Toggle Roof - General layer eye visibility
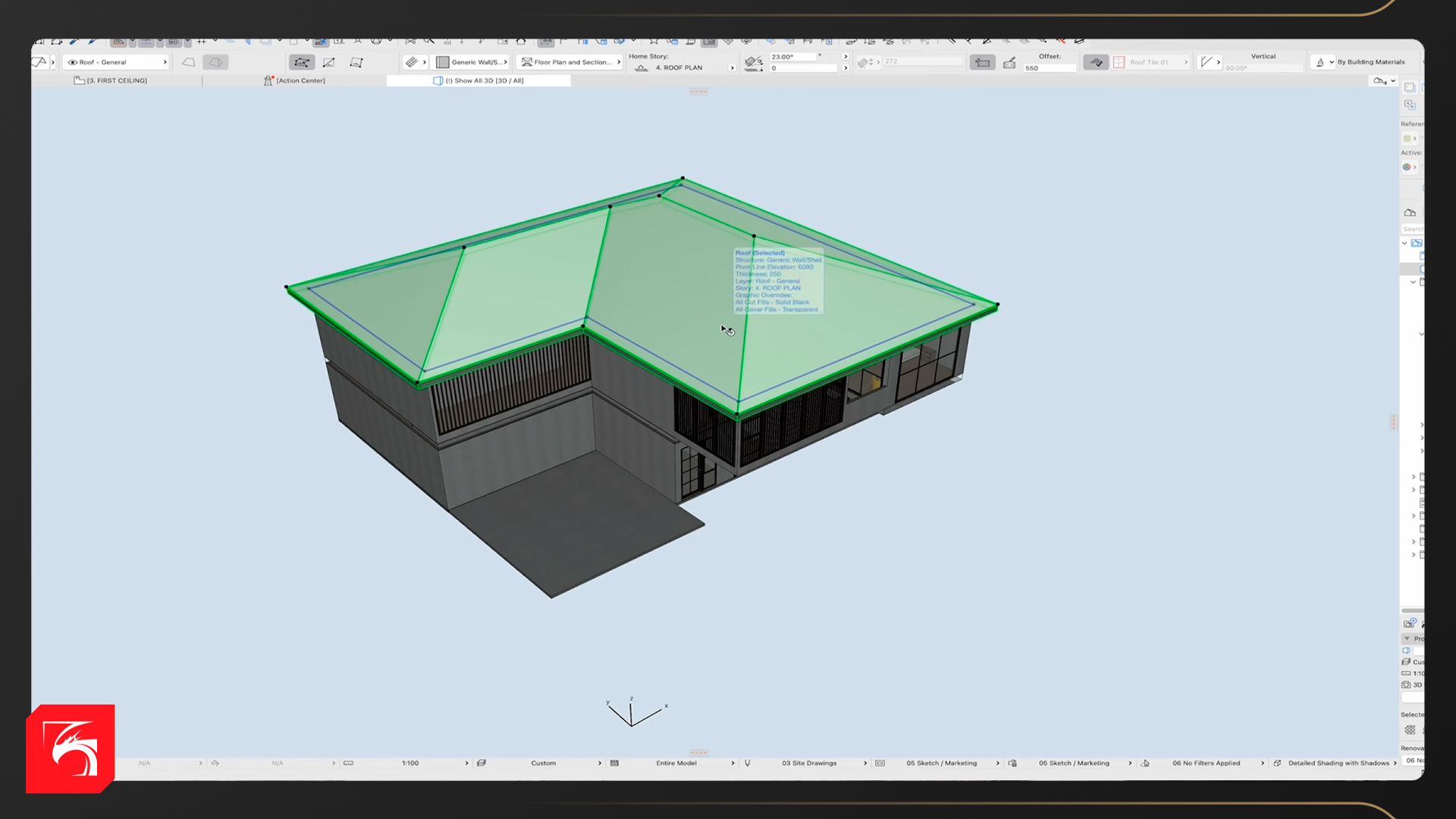 (x=73, y=62)
